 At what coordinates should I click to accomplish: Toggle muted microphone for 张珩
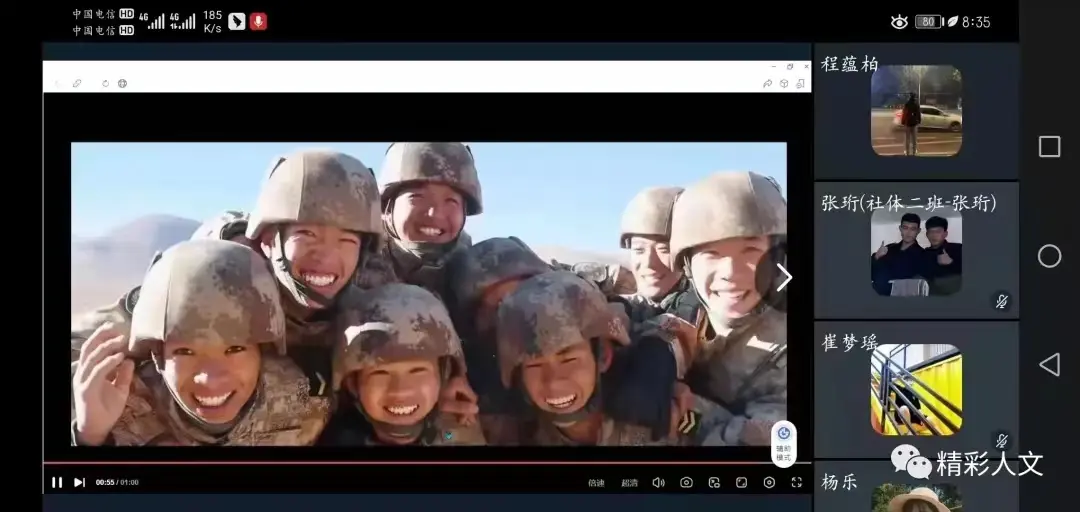click(1001, 301)
